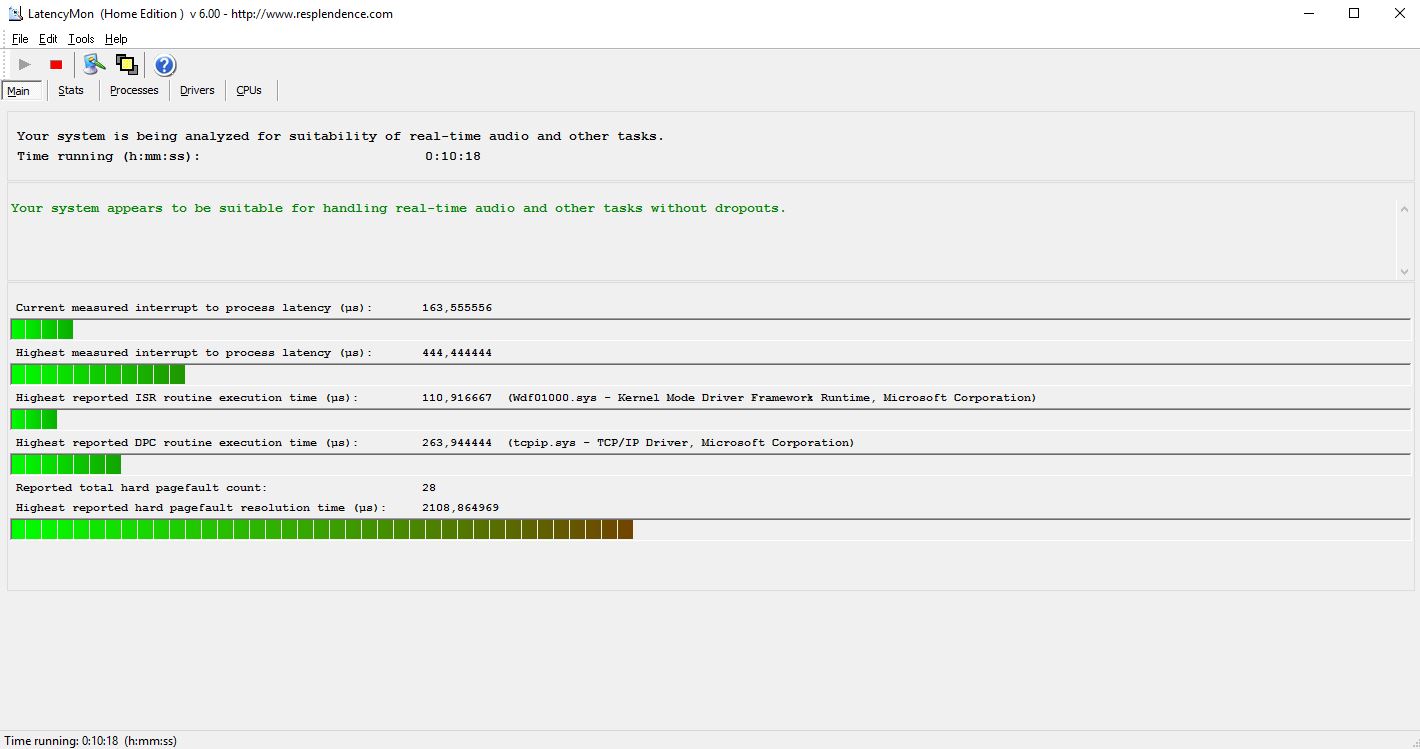Click 'Highest reported DPC routine execution time' label

click(x=186, y=443)
